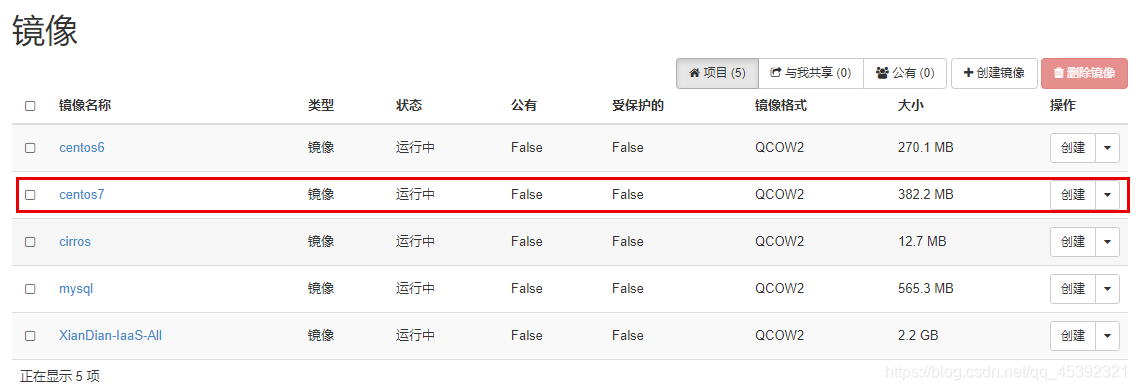Image resolution: width=1136 pixels, height=390 pixels.
Task: Switch to the 公有 (0) tab
Action: click(905, 73)
